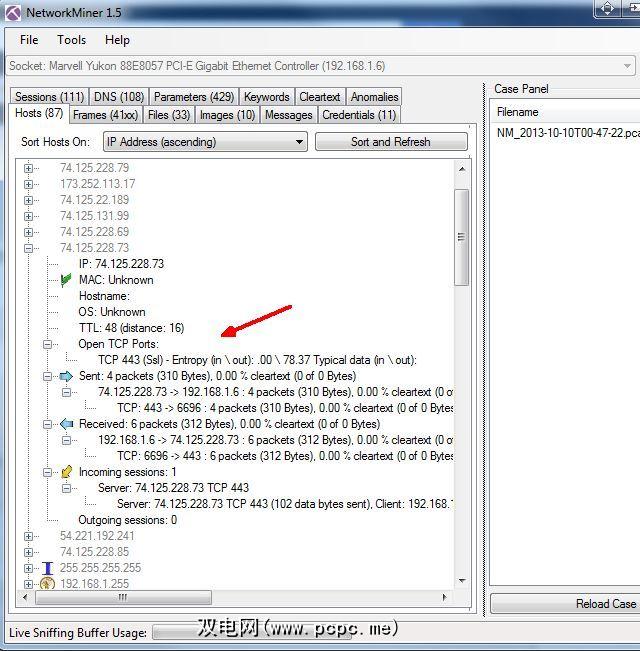Viewport: 640px width, 651px height.
Task: Switch to the Images (10) tab
Action: (227, 115)
